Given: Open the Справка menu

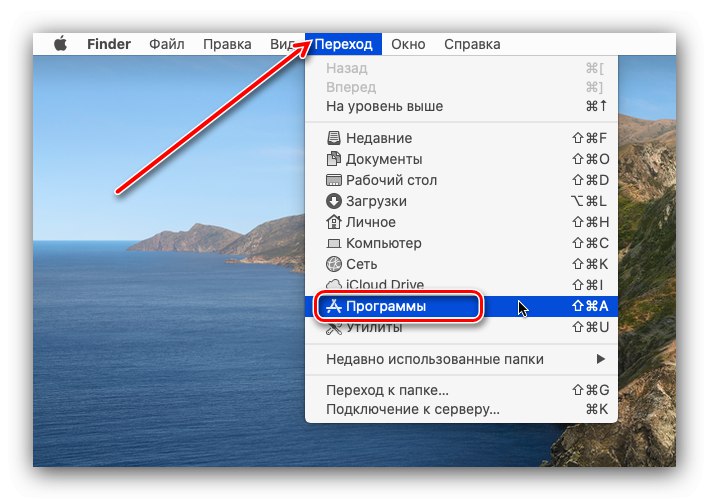Looking at the screenshot, I should tap(472, 44).
